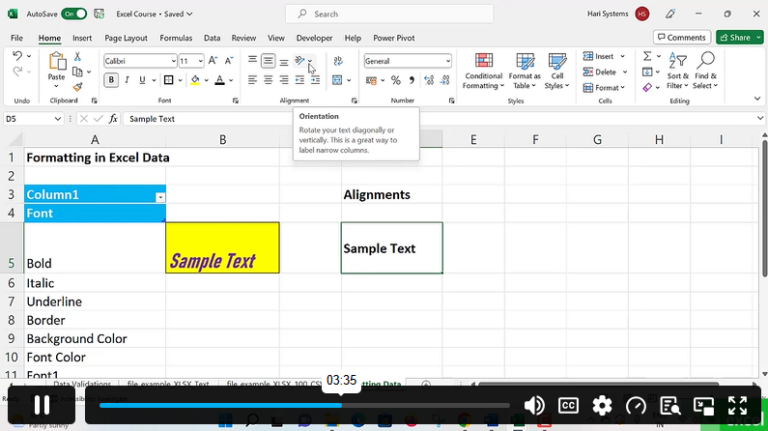768x431 pixels.
Task: Click Decrease Decimal icon
Action: click(x=445, y=80)
